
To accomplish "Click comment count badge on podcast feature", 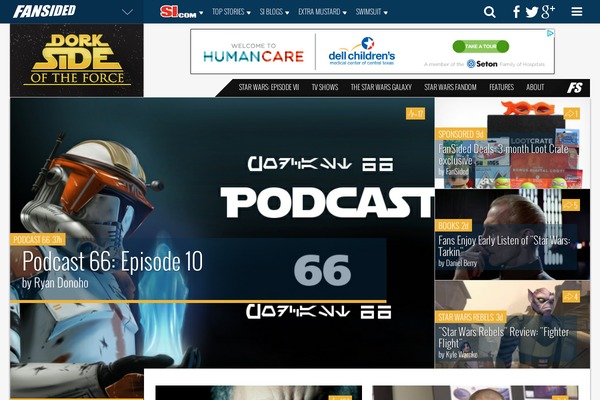I will point(415,114).
